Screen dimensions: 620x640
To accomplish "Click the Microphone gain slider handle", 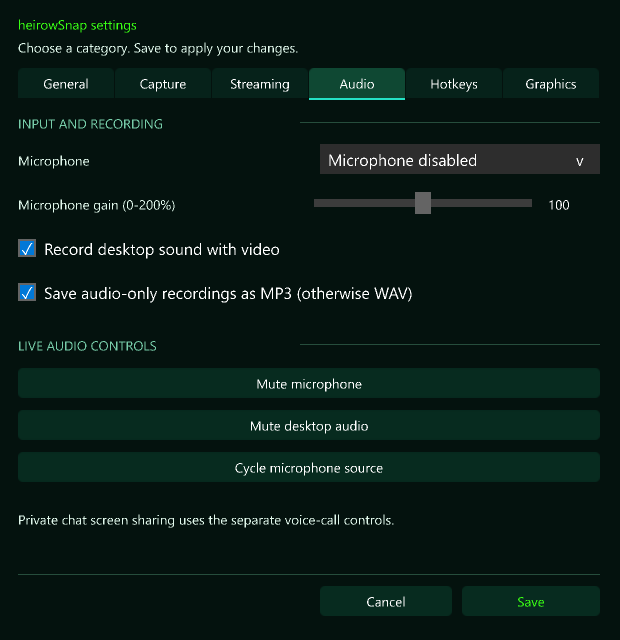I will coord(423,203).
